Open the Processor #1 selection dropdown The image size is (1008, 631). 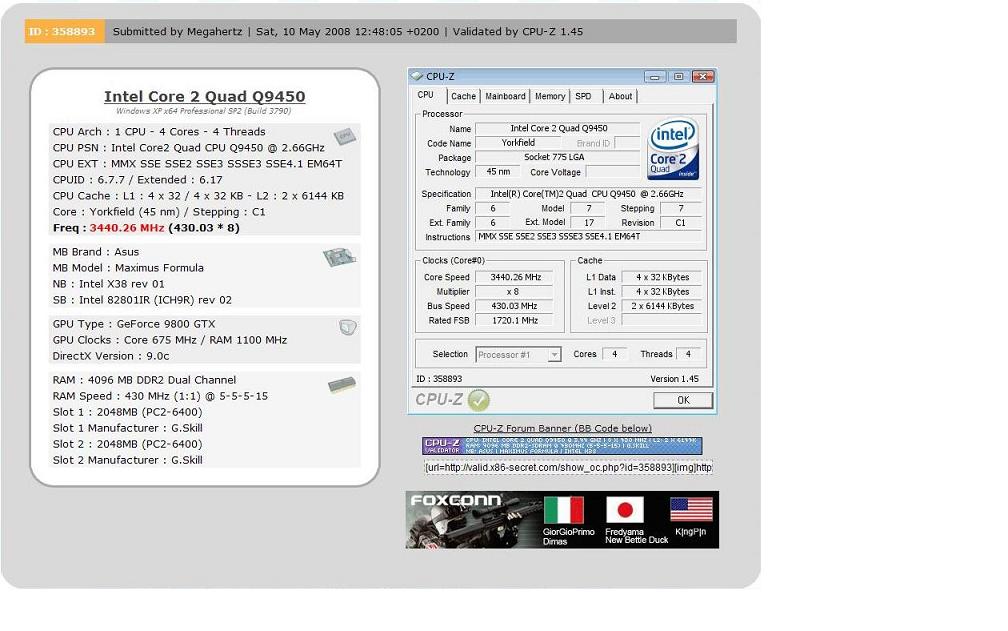554,355
